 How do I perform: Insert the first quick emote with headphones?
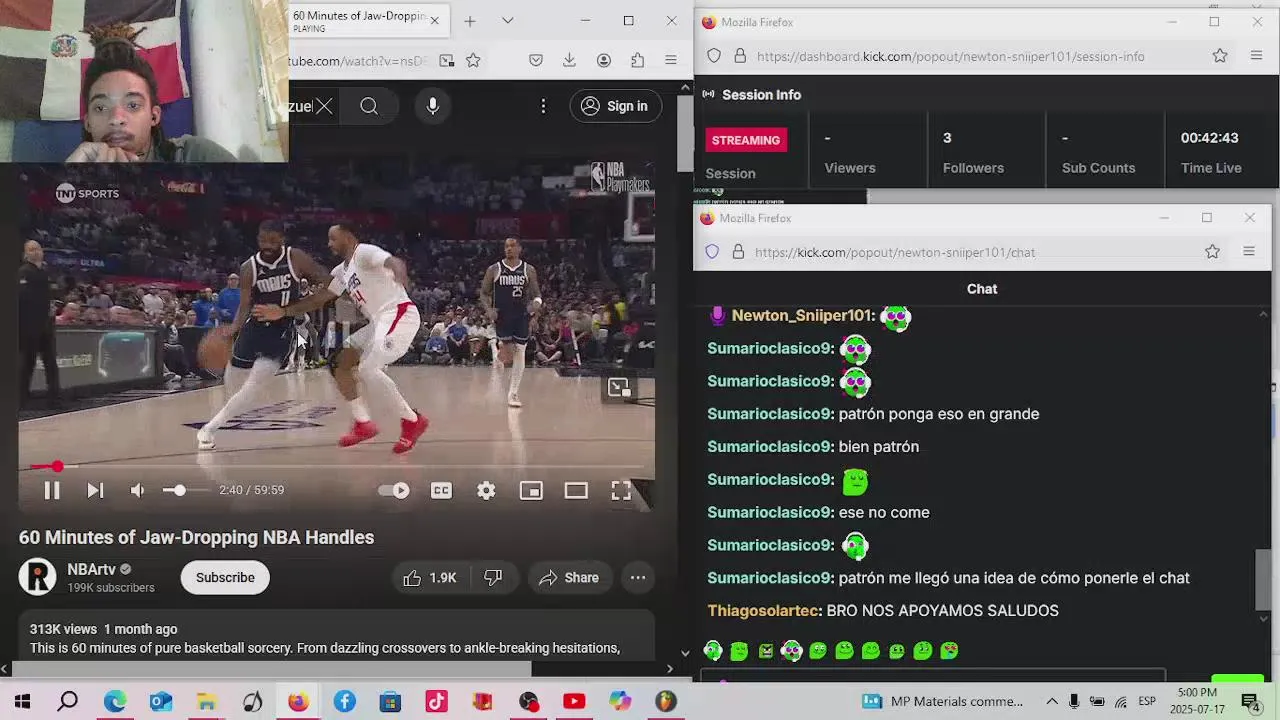713,651
